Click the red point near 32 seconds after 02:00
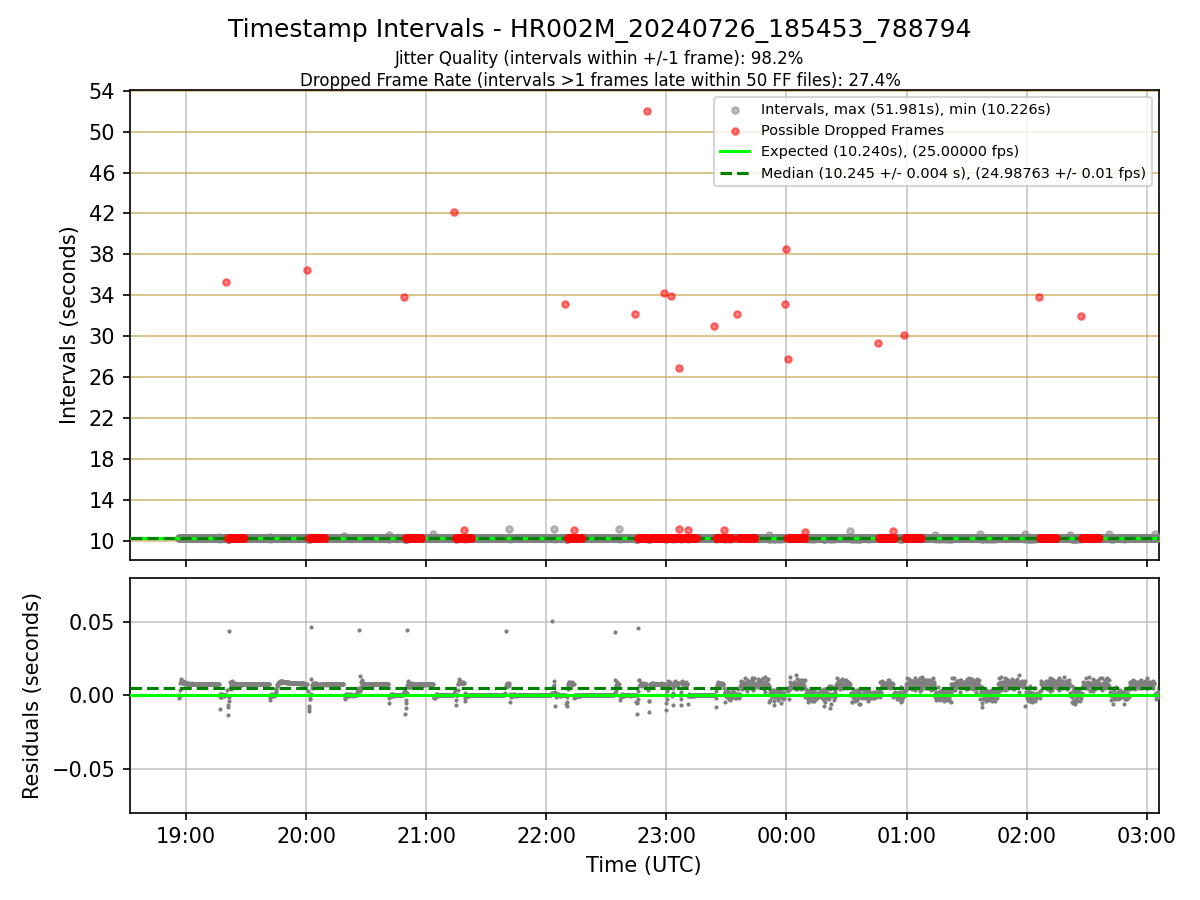1200x900 pixels. (1081, 316)
